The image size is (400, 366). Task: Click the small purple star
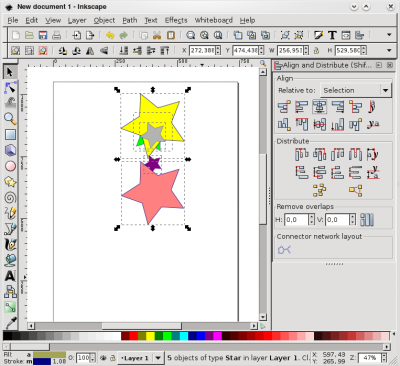pyautogui.click(x=153, y=164)
